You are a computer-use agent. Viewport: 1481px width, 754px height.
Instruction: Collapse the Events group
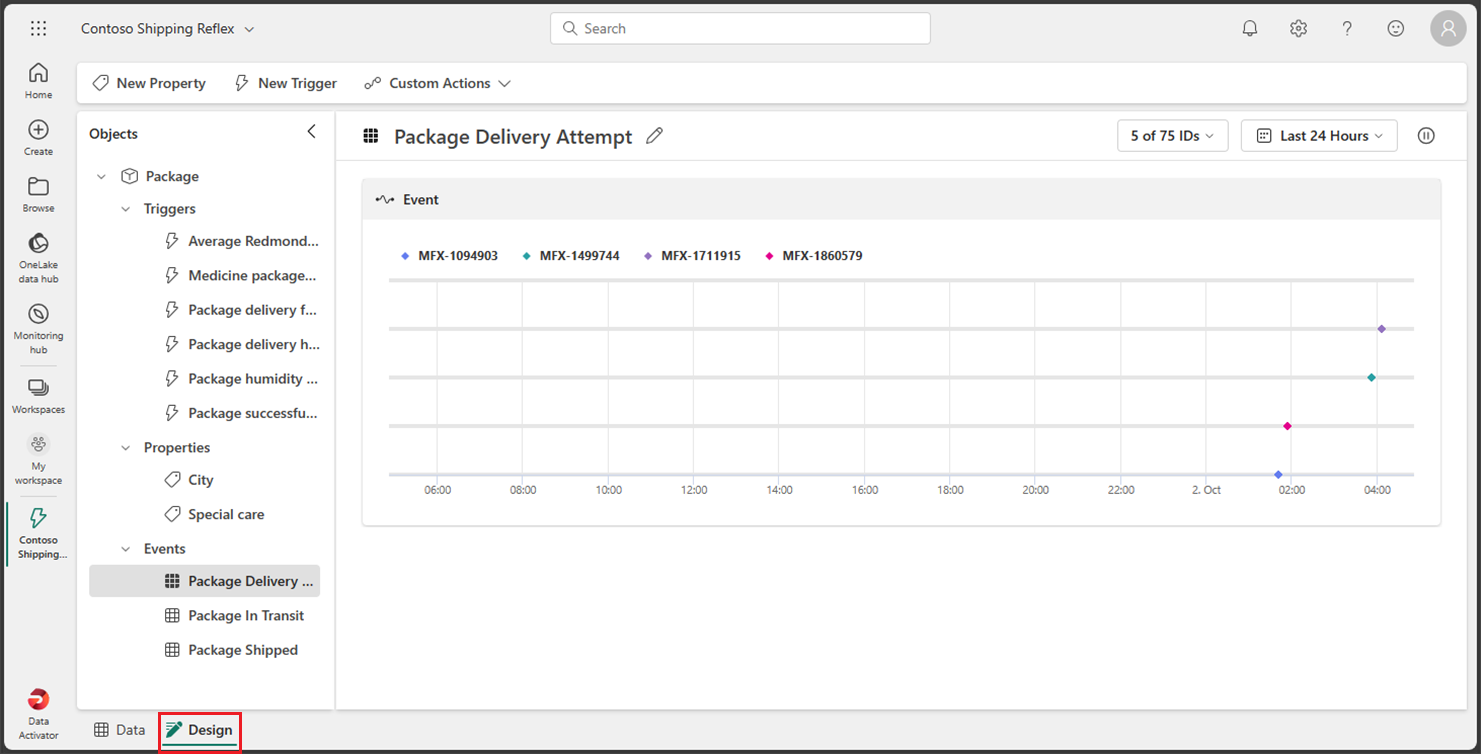click(125, 549)
